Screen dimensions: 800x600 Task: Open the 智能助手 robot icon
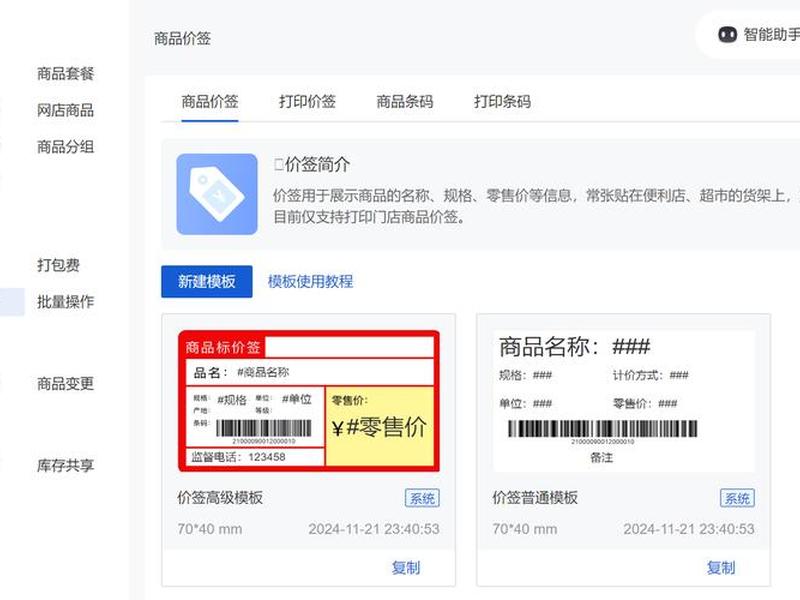tap(728, 35)
